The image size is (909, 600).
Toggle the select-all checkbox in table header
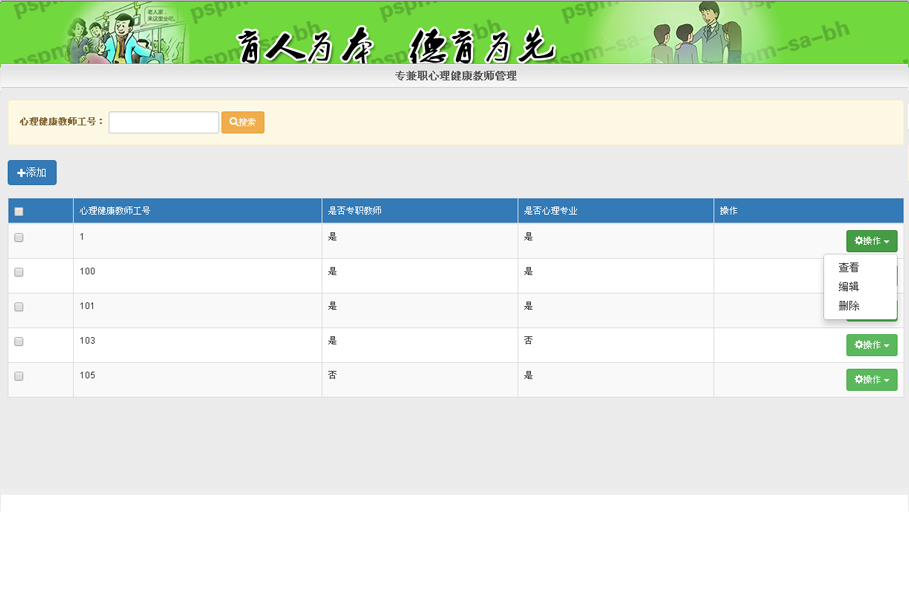[19, 211]
